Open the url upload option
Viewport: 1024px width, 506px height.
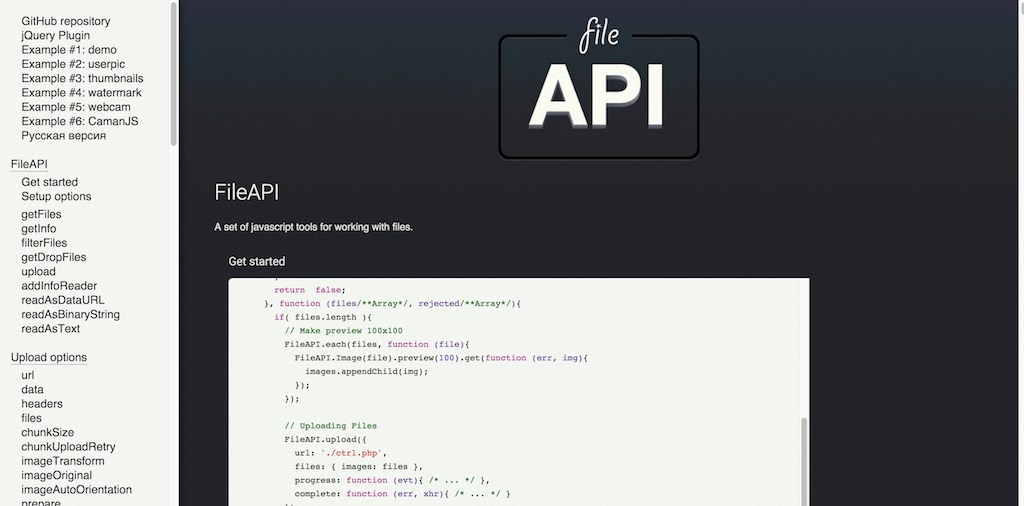pos(27,375)
